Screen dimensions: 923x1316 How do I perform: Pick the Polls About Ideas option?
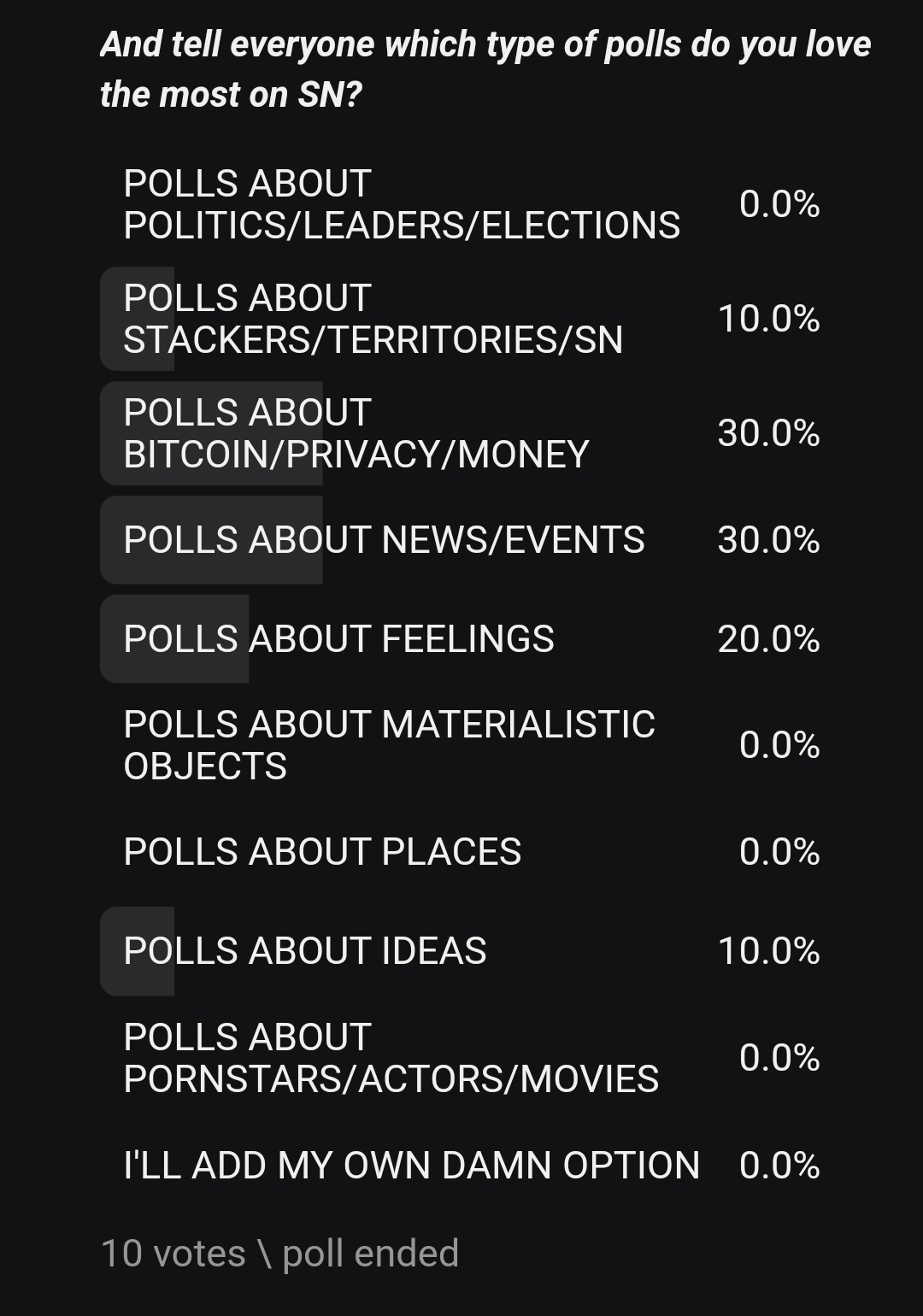[305, 951]
